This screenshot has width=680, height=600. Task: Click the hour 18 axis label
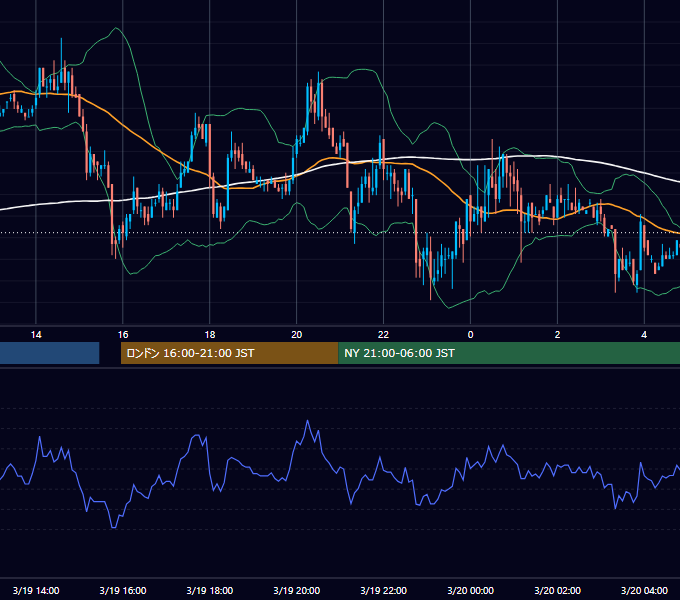coord(210,335)
